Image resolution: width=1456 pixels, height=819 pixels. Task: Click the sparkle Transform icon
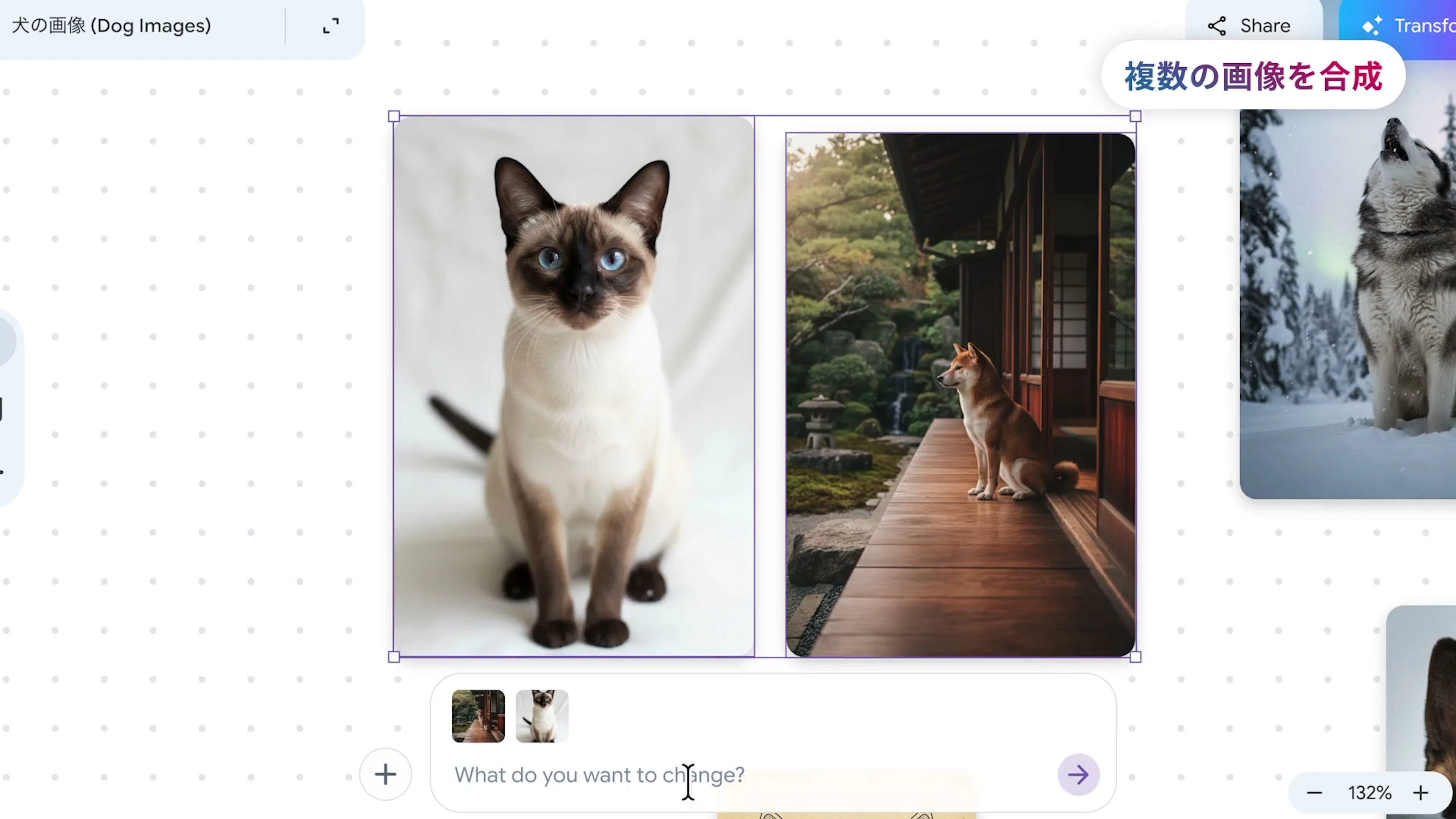click(x=1372, y=26)
